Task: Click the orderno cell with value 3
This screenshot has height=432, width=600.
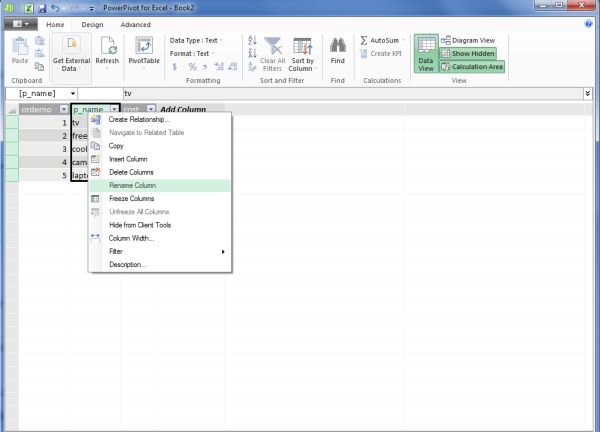Action: [44, 149]
